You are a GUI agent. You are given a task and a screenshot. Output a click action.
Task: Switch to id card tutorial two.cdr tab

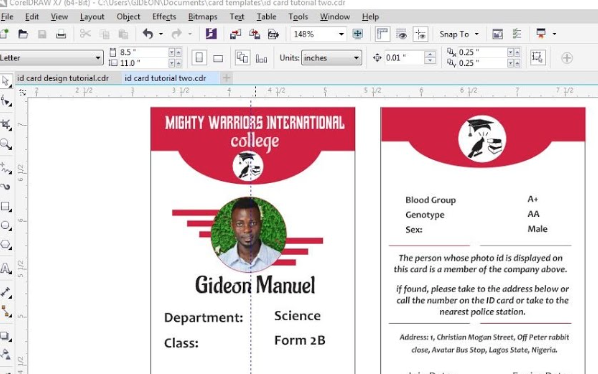point(165,78)
